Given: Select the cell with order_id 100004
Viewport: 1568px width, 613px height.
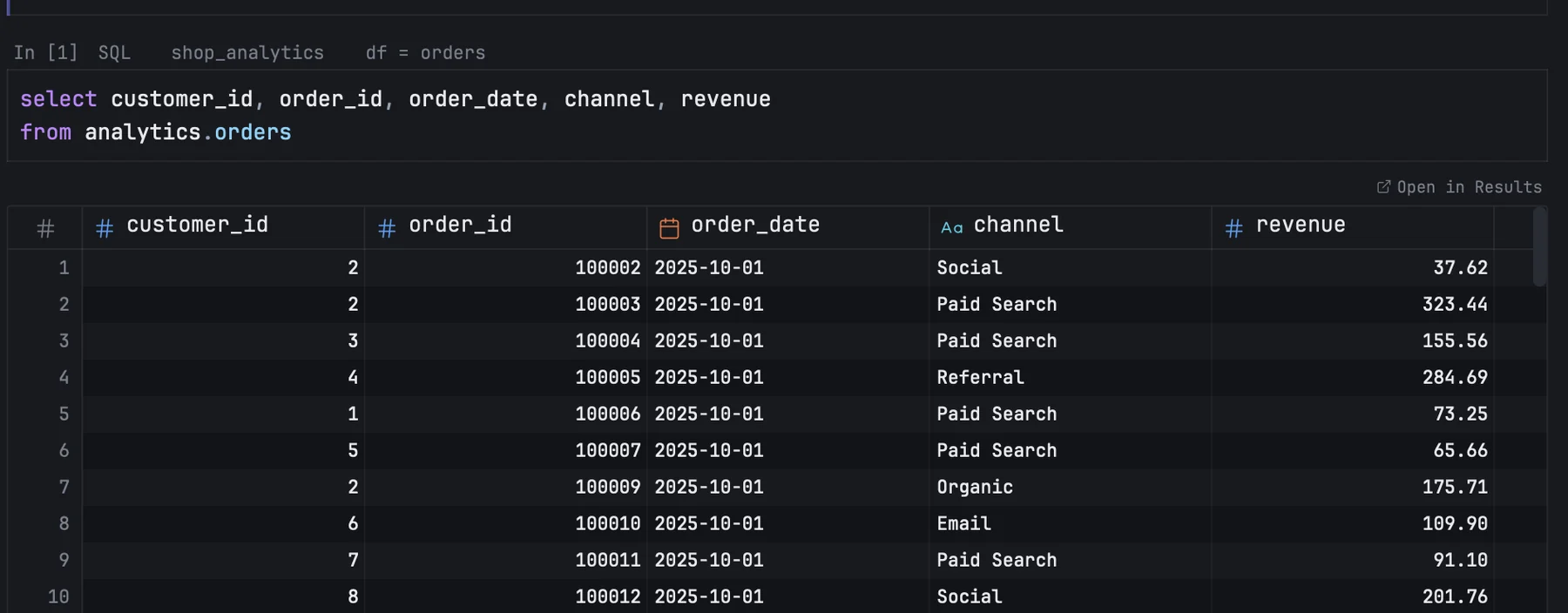Looking at the screenshot, I should (x=505, y=340).
